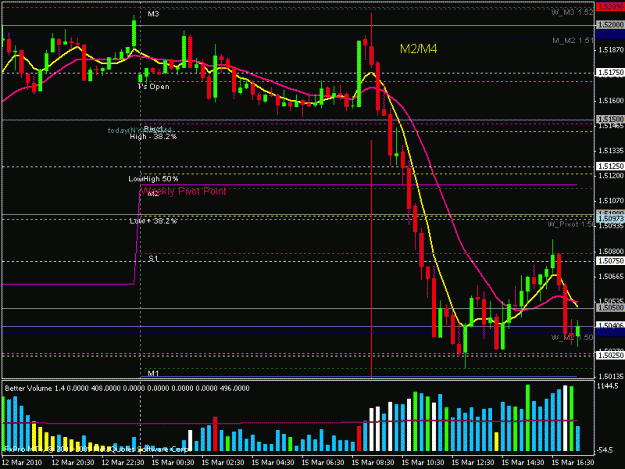Select the white 1.51750 price tag

pyautogui.click(x=610, y=73)
